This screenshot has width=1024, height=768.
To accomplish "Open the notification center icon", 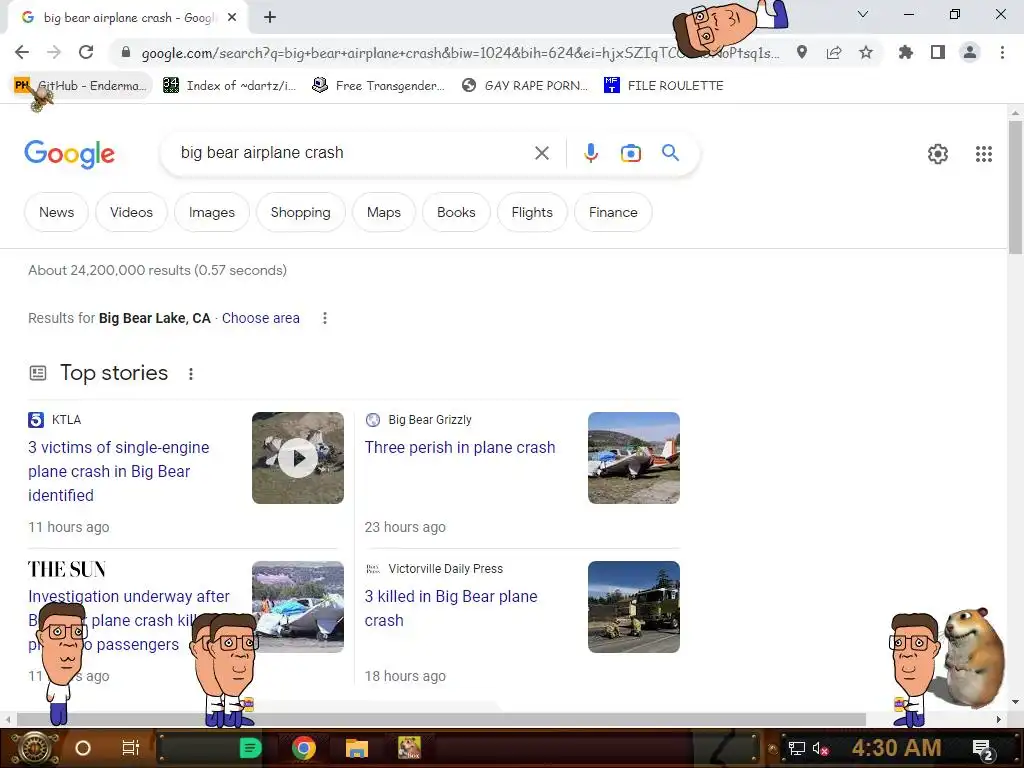I will pos(983,749).
